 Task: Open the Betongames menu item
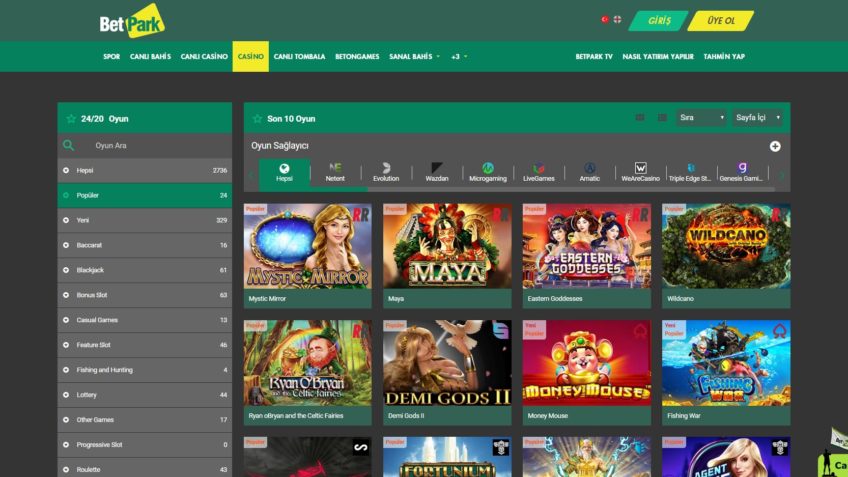coord(357,56)
